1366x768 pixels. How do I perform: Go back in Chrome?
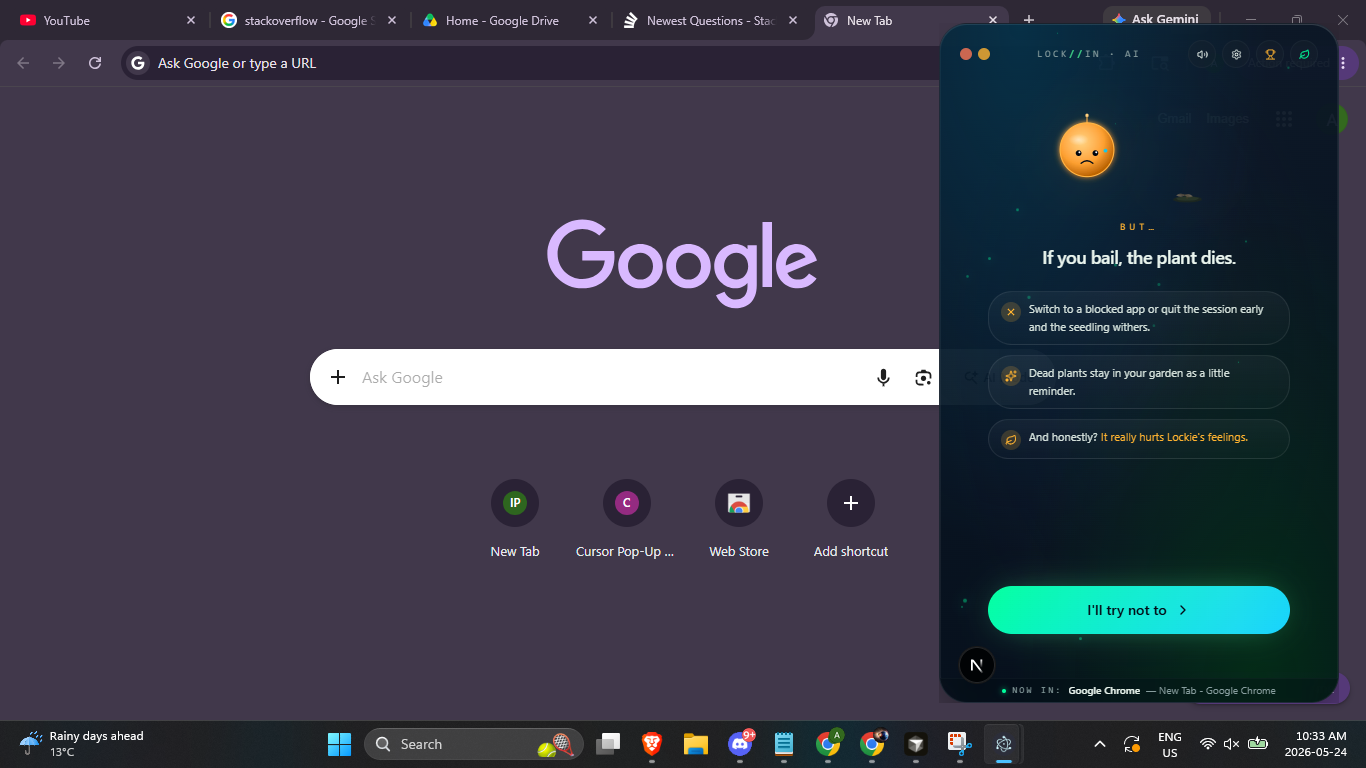(x=23, y=63)
